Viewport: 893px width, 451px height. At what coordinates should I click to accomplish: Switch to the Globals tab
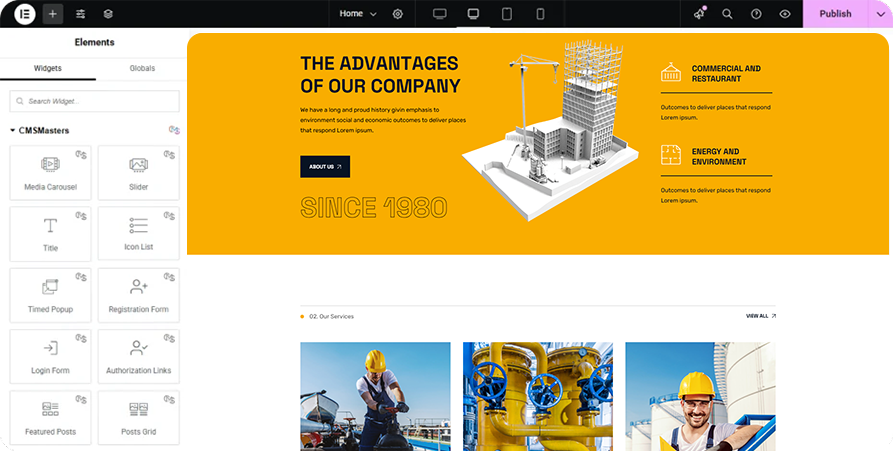tap(142, 68)
